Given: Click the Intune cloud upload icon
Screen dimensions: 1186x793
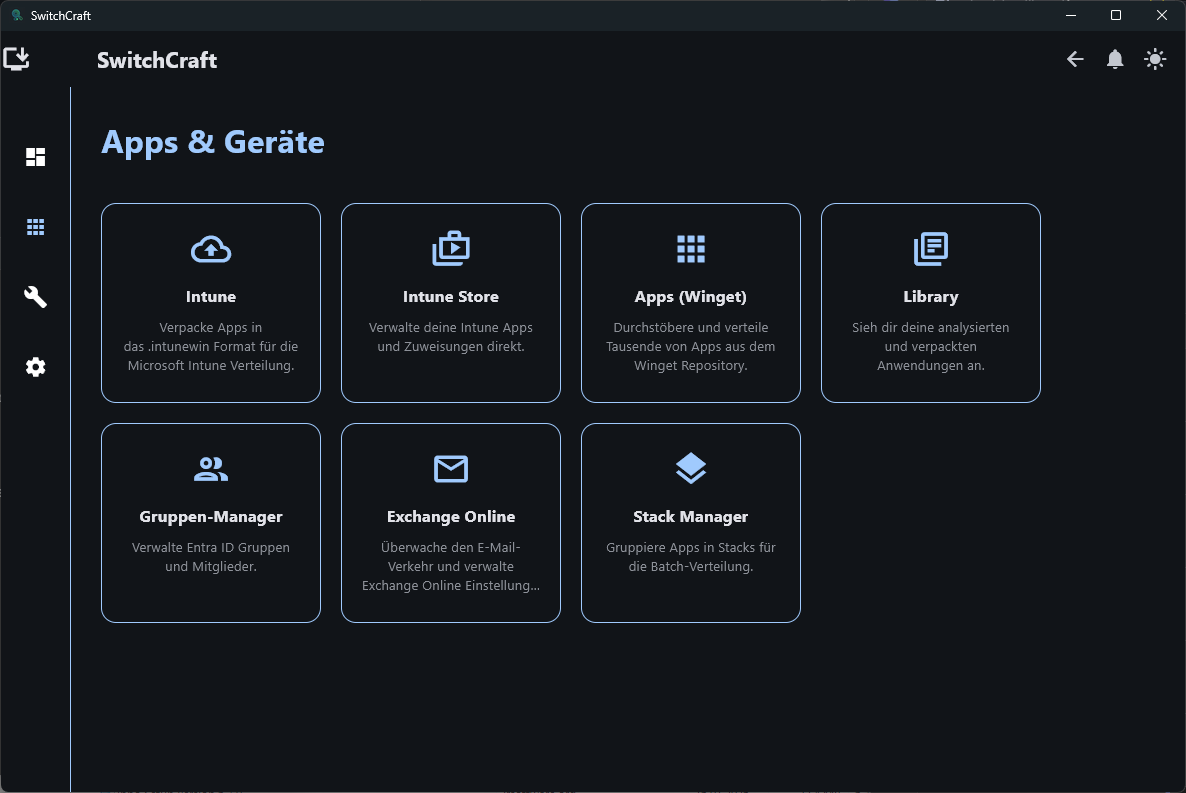Looking at the screenshot, I should [211, 249].
